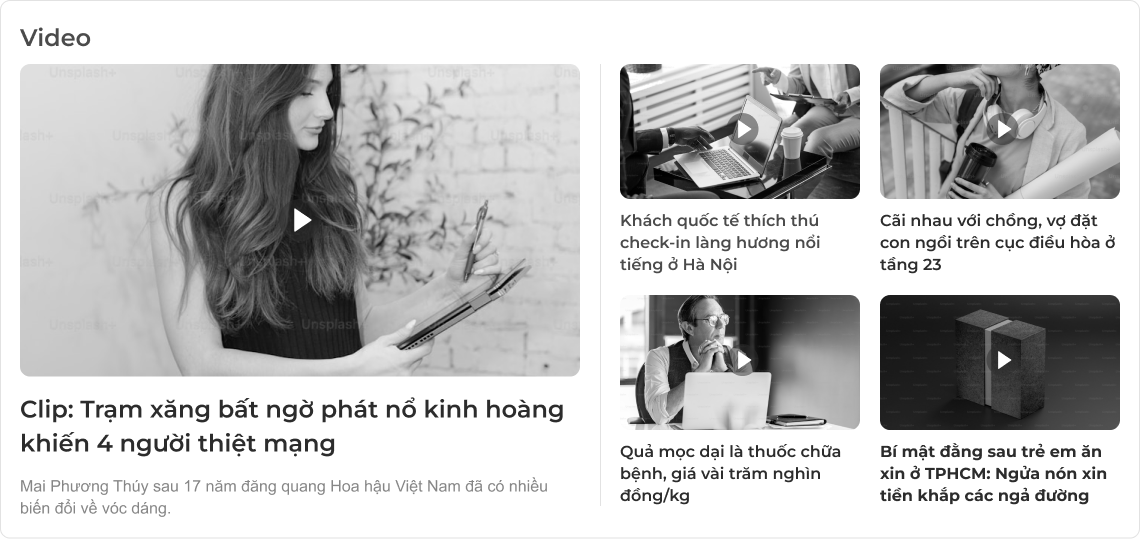The image size is (1140, 539).
Task: Open headline 'Clip: Trạm xăng bất ngờ phát nổ'
Action: point(292,426)
